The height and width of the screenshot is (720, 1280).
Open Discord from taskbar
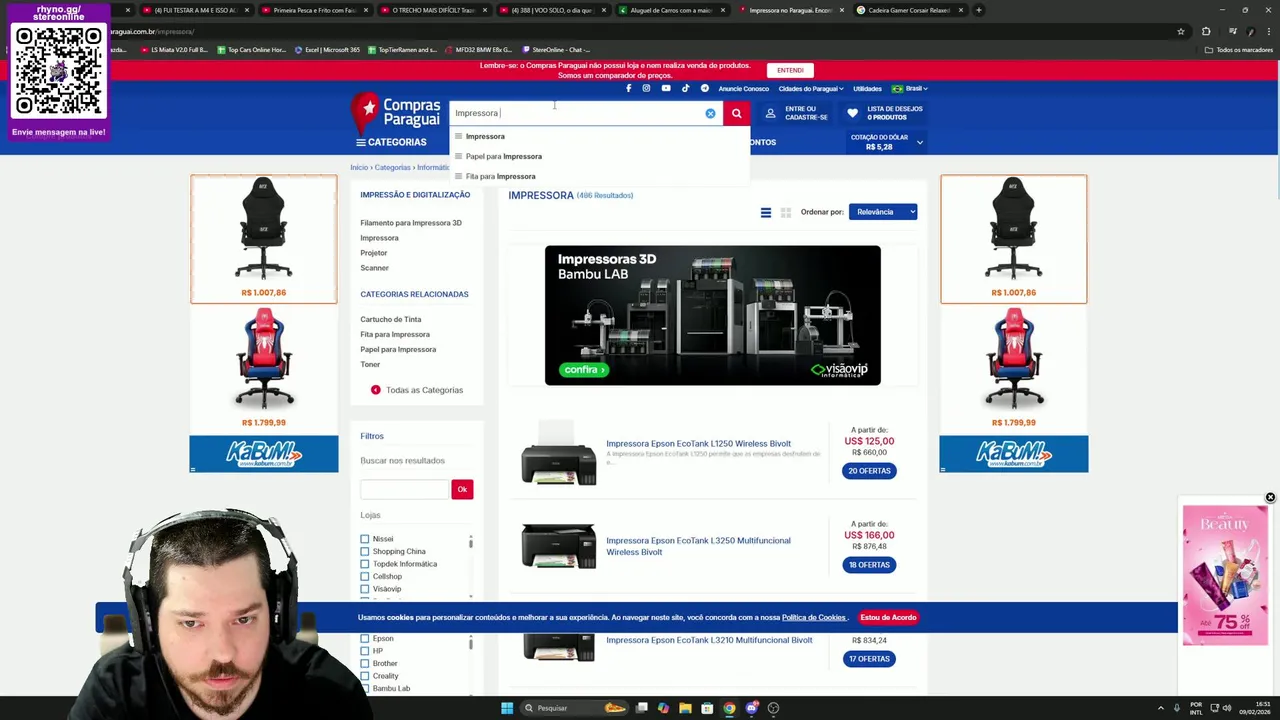751,708
